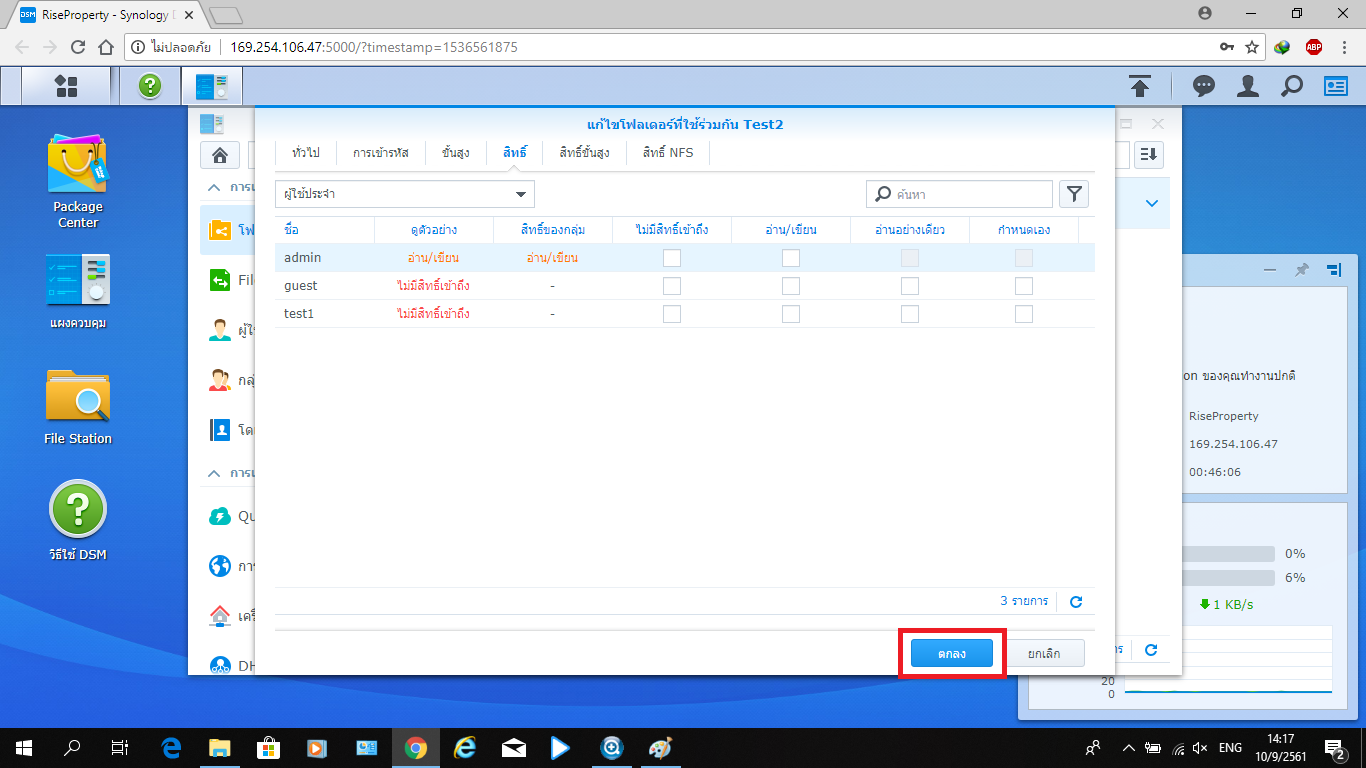
Task: Refresh the permissions list
Action: click(1076, 602)
